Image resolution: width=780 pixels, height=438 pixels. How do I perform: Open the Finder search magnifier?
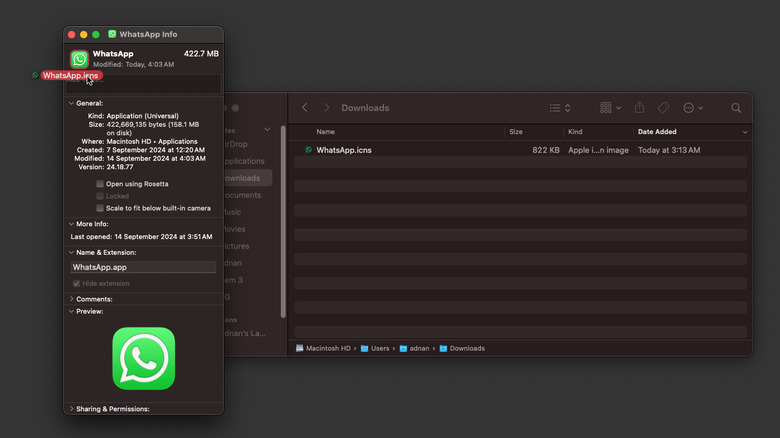tap(736, 108)
